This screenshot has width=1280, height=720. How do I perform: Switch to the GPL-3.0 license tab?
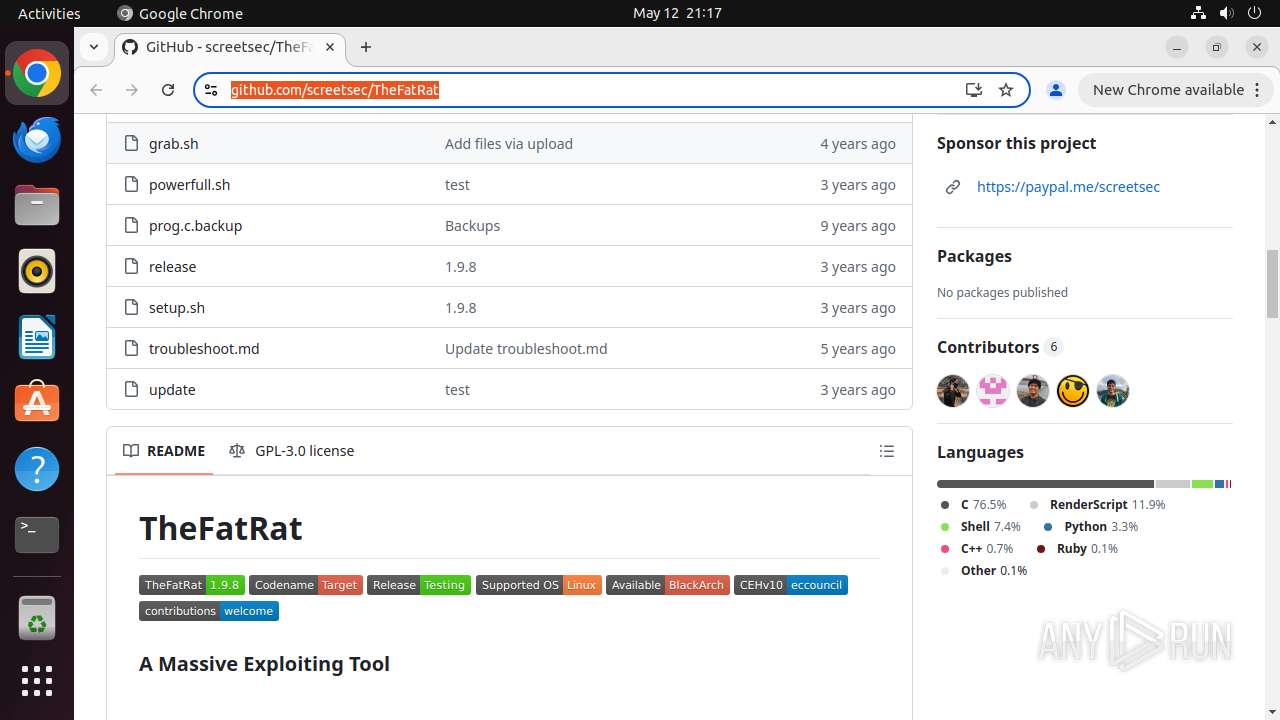[x=292, y=451]
